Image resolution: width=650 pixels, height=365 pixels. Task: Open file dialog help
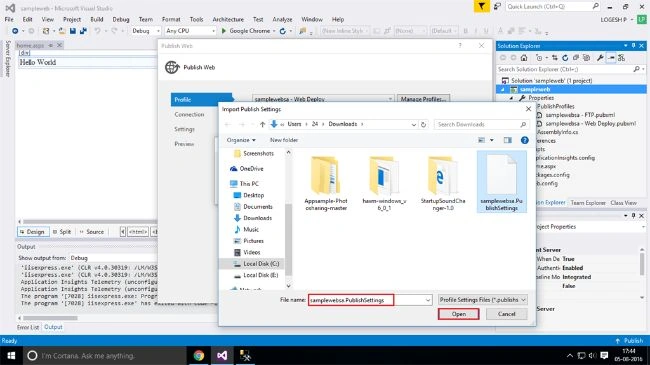coord(524,140)
